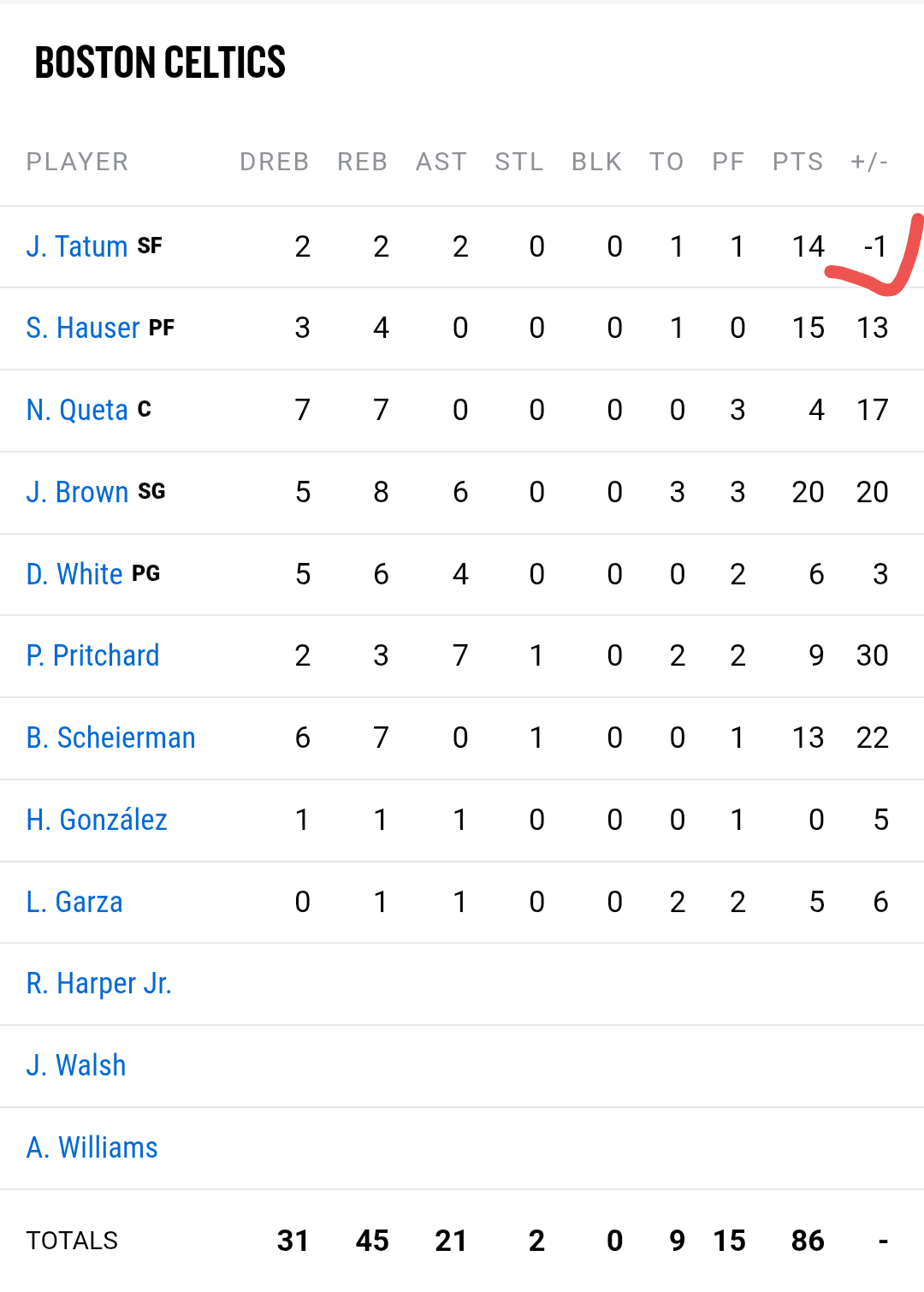924x1292 pixels.
Task: Click the AST column header
Action: click(441, 162)
